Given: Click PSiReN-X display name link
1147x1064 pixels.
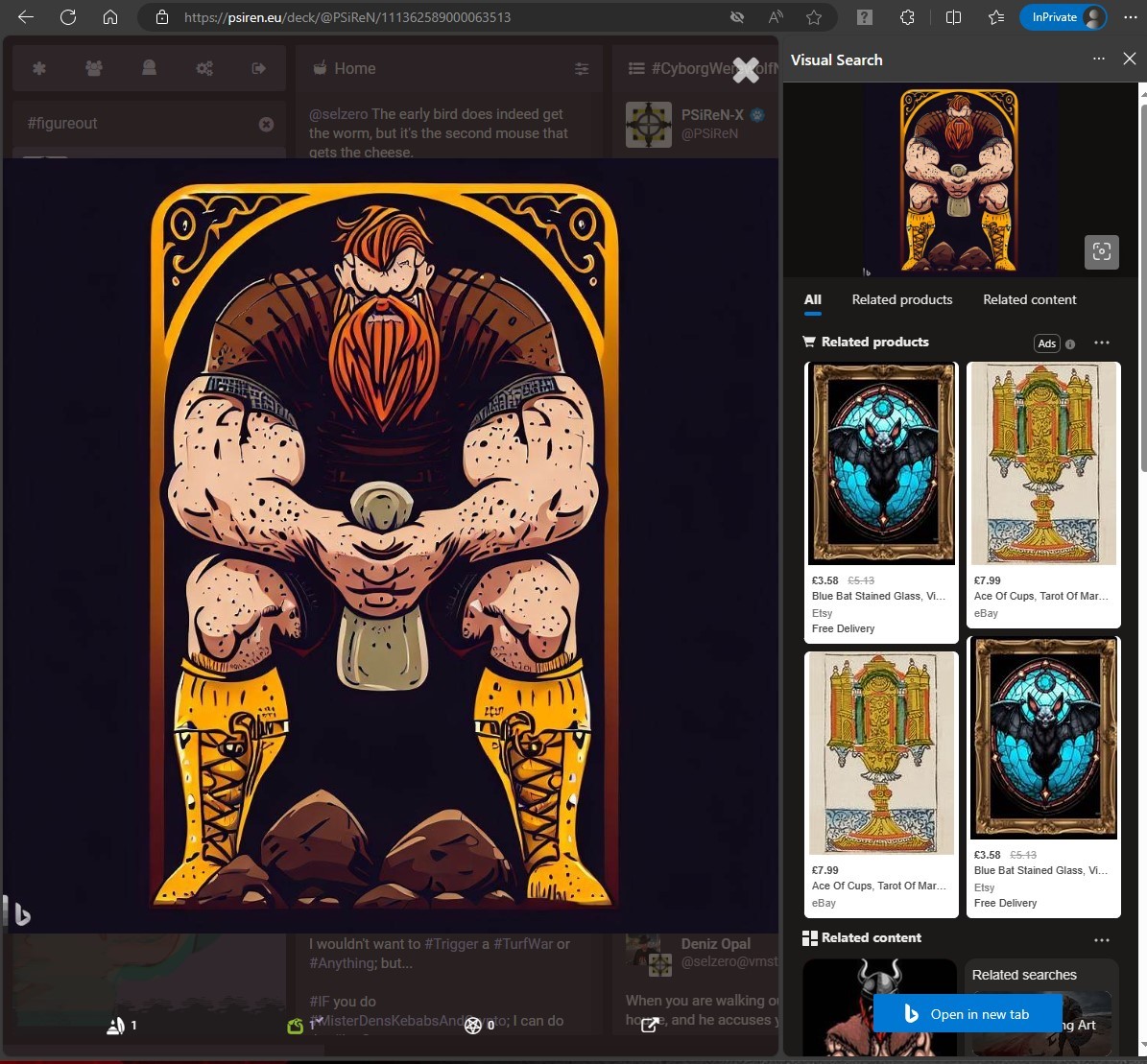Looking at the screenshot, I should [712, 115].
